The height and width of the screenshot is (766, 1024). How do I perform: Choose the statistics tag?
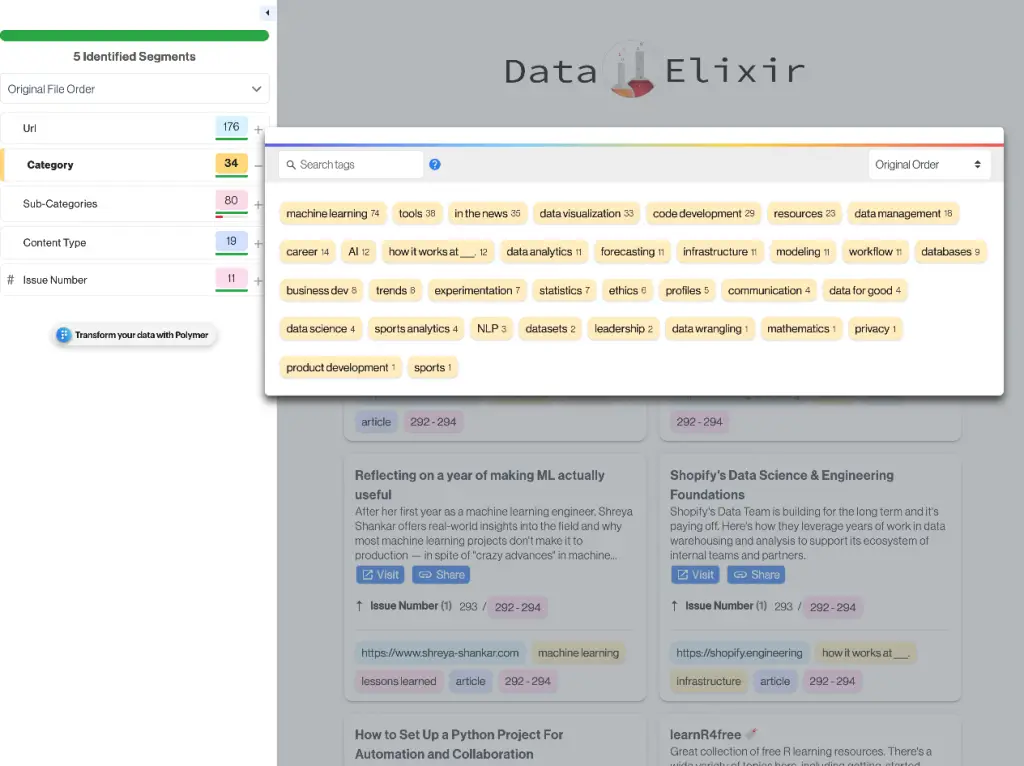564,290
